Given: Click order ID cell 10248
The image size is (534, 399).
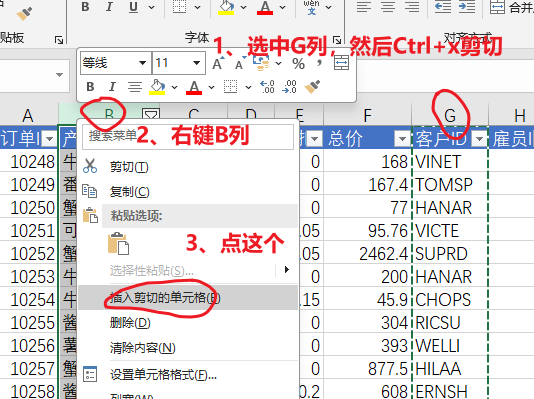Looking at the screenshot, I should (29, 162).
